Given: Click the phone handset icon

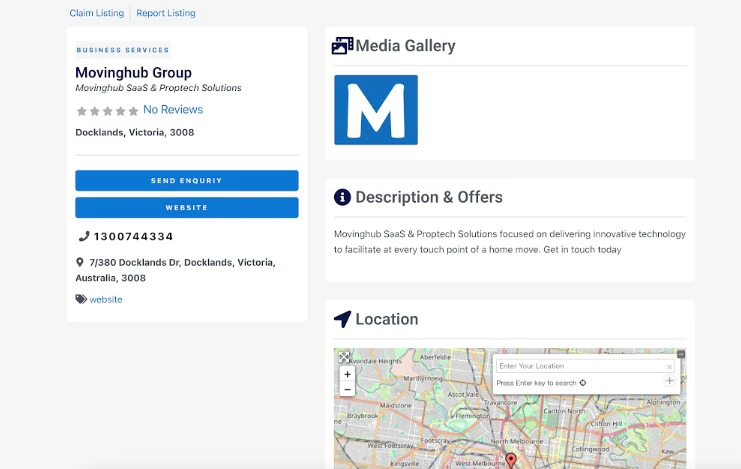Looking at the screenshot, I should tap(84, 236).
